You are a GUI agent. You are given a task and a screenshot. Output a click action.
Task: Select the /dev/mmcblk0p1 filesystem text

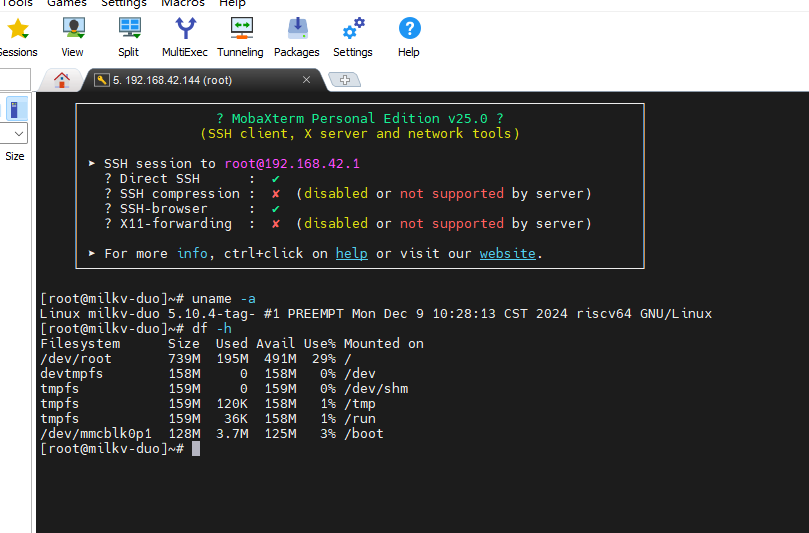pos(96,433)
